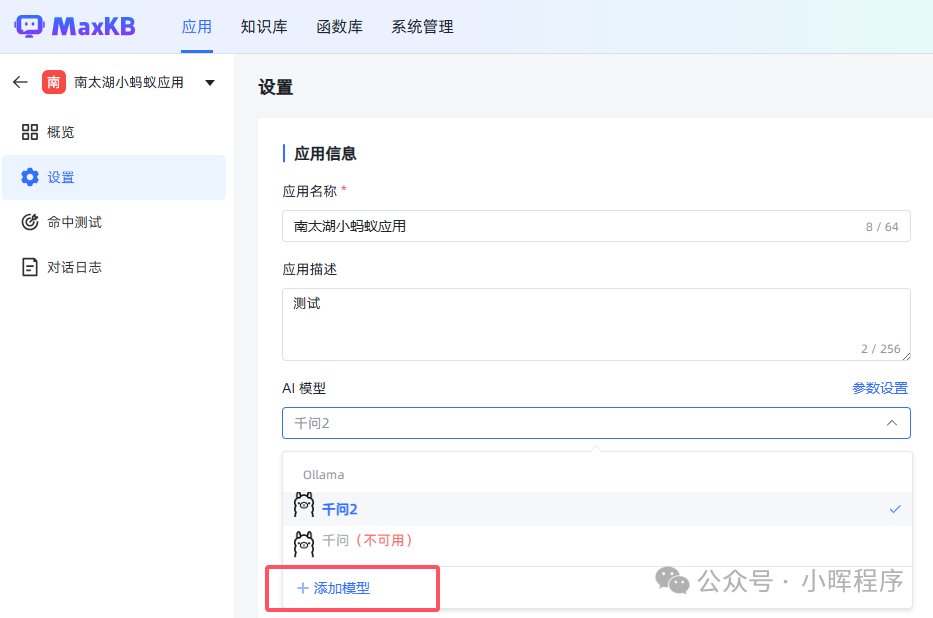
Task: Select the 千问2 model option
Action: [x=597, y=509]
